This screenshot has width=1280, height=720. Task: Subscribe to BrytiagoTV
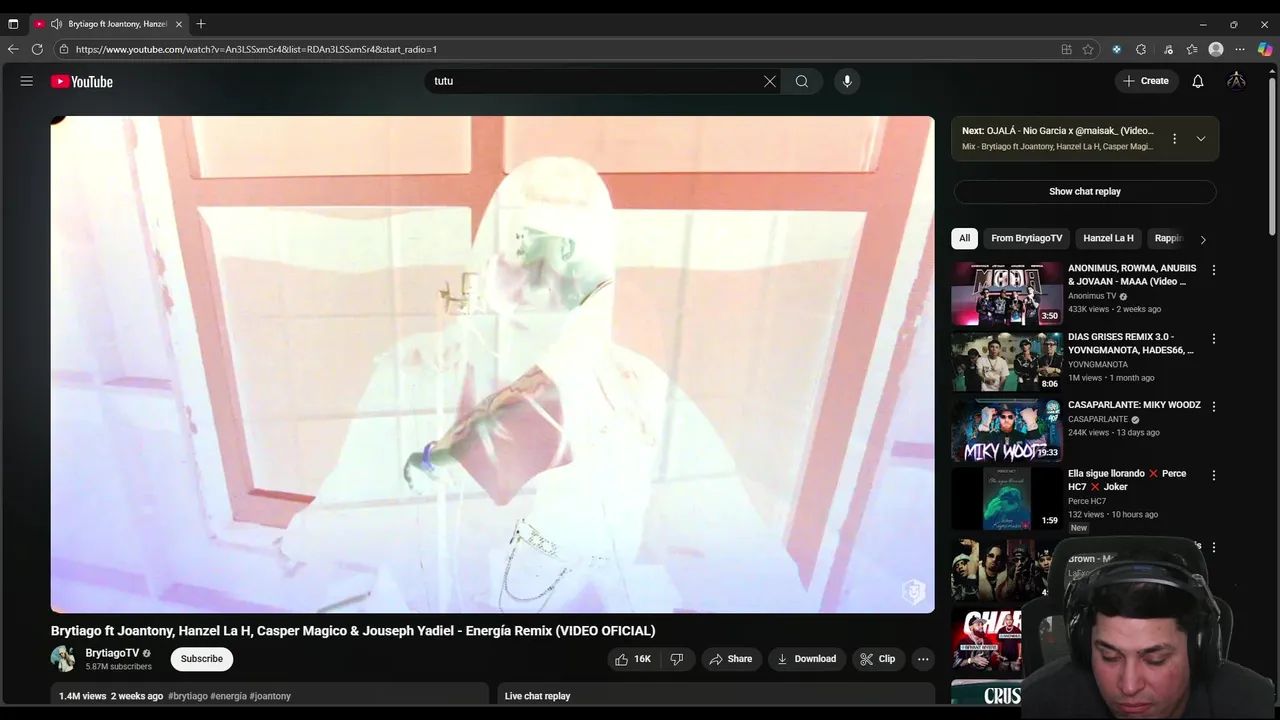(202, 659)
